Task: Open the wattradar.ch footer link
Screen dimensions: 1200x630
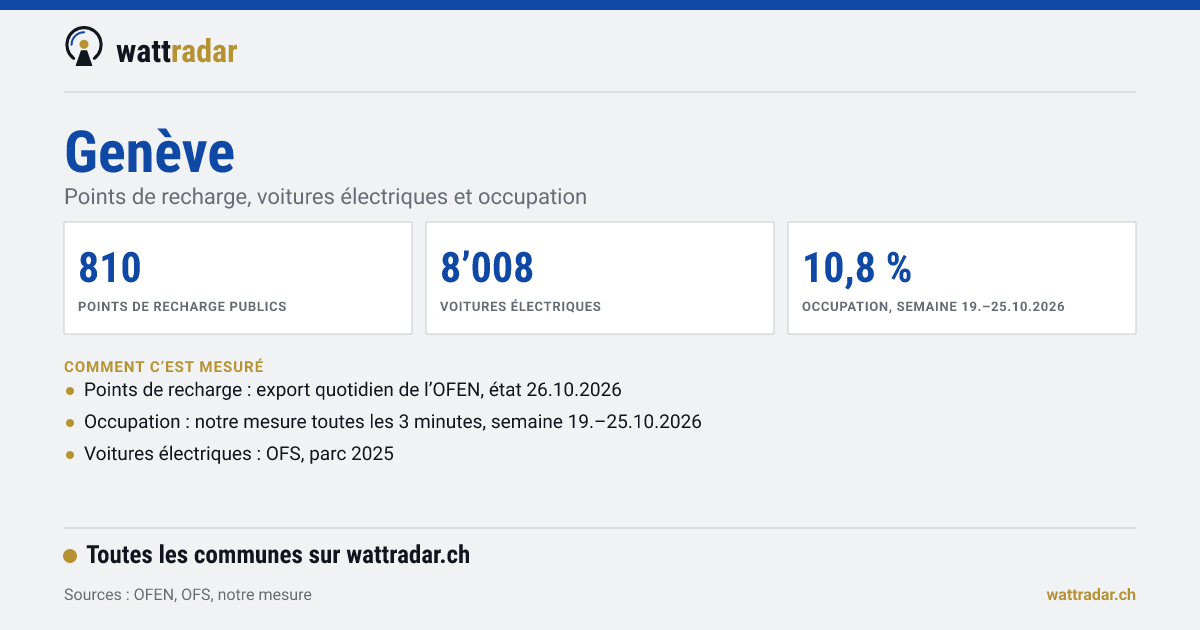Action: point(1091,595)
